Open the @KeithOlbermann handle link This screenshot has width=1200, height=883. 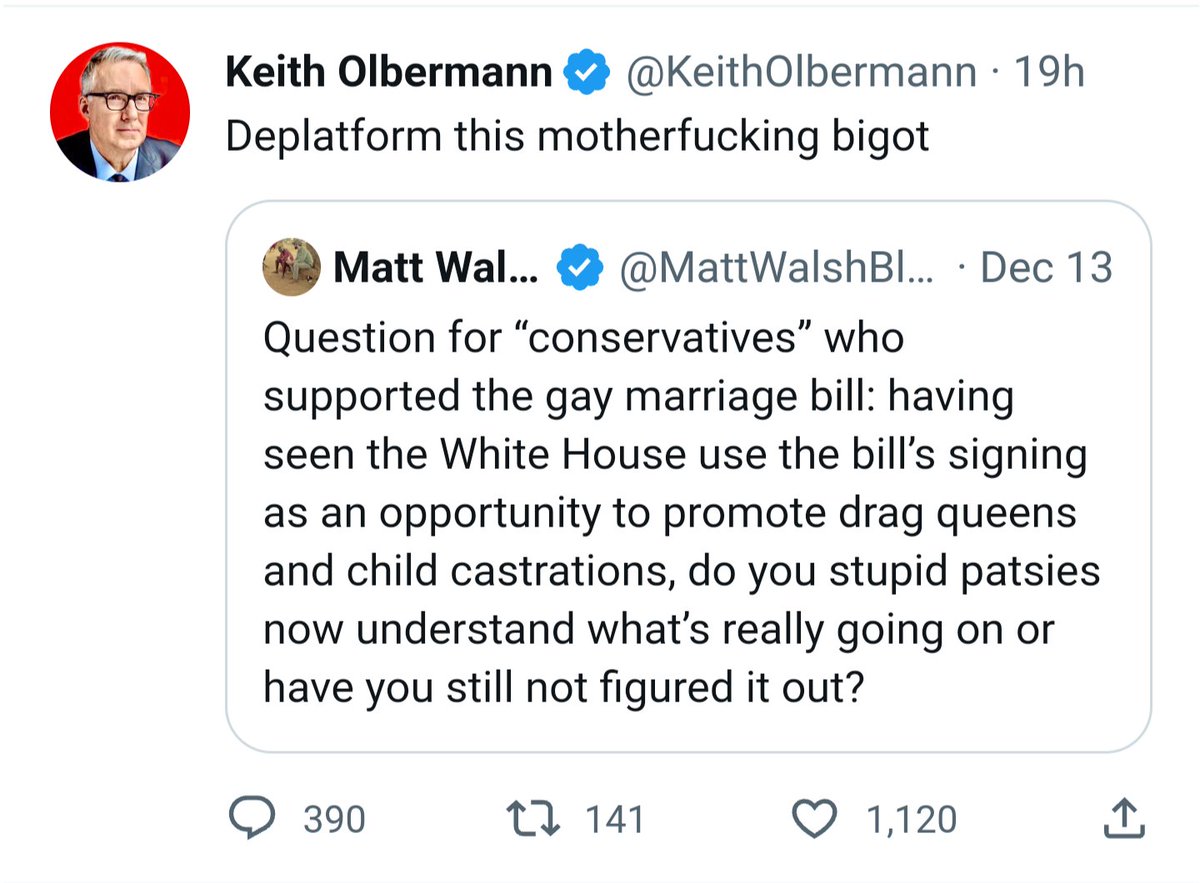tap(800, 73)
